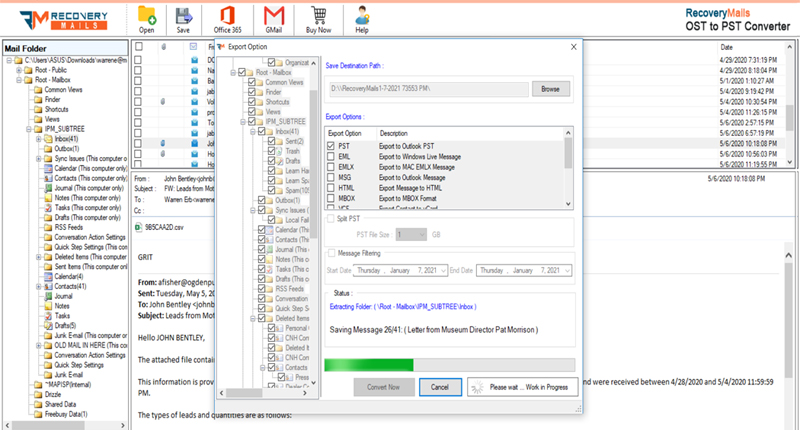The height and width of the screenshot is (430, 800).
Task: Click busy spinner beside Work in Progress
Action: pos(477,387)
